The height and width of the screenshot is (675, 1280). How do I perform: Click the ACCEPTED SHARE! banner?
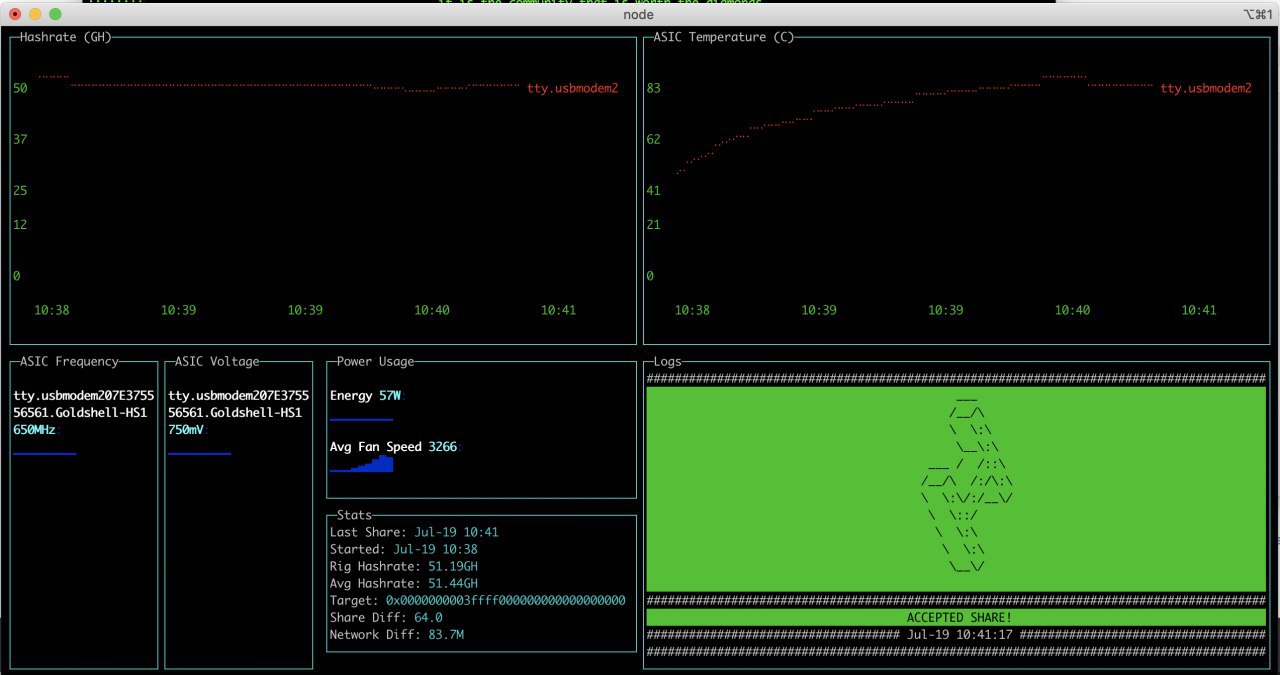point(958,618)
